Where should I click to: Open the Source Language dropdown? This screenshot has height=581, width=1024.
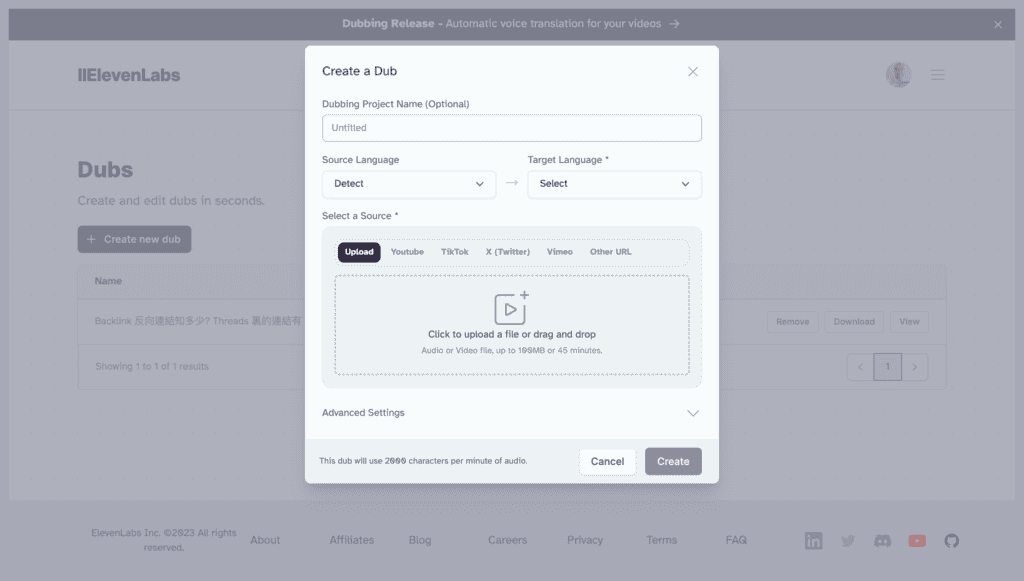click(409, 184)
